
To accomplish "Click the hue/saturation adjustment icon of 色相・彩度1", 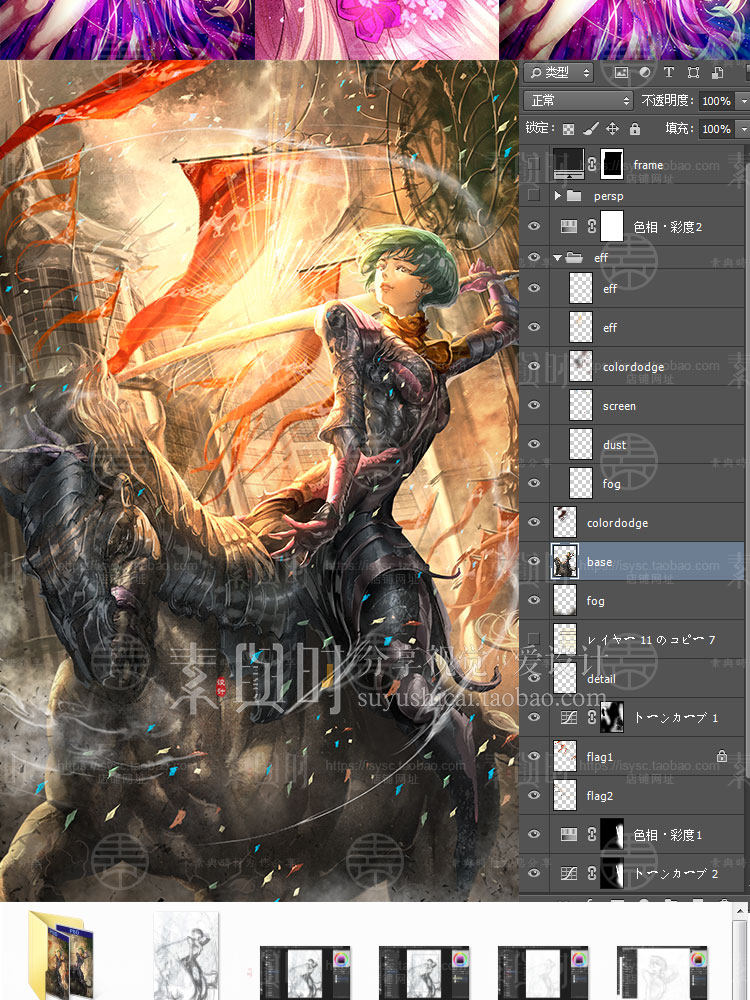I will tap(568, 834).
